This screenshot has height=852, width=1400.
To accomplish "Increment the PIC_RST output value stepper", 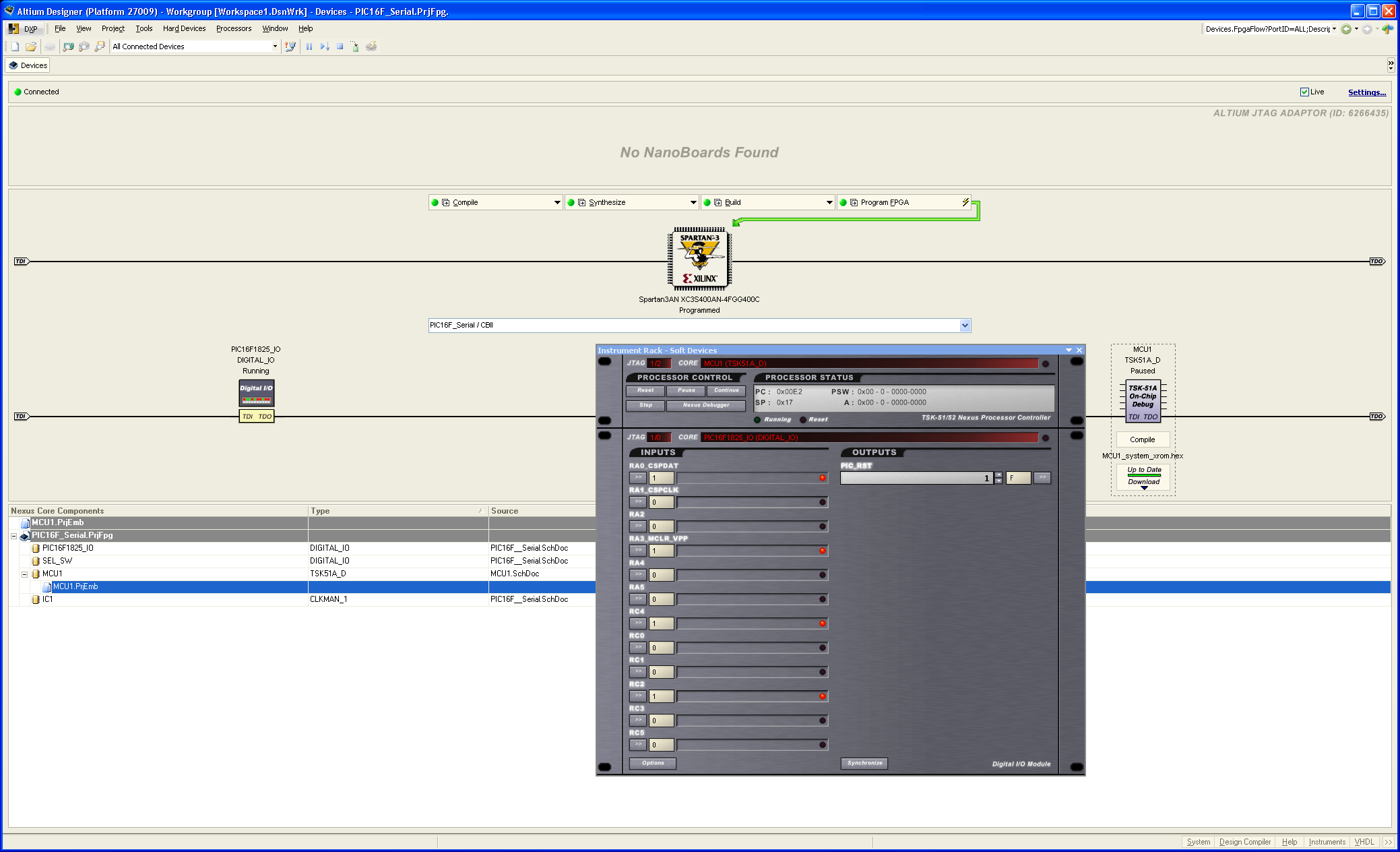I will [x=998, y=475].
